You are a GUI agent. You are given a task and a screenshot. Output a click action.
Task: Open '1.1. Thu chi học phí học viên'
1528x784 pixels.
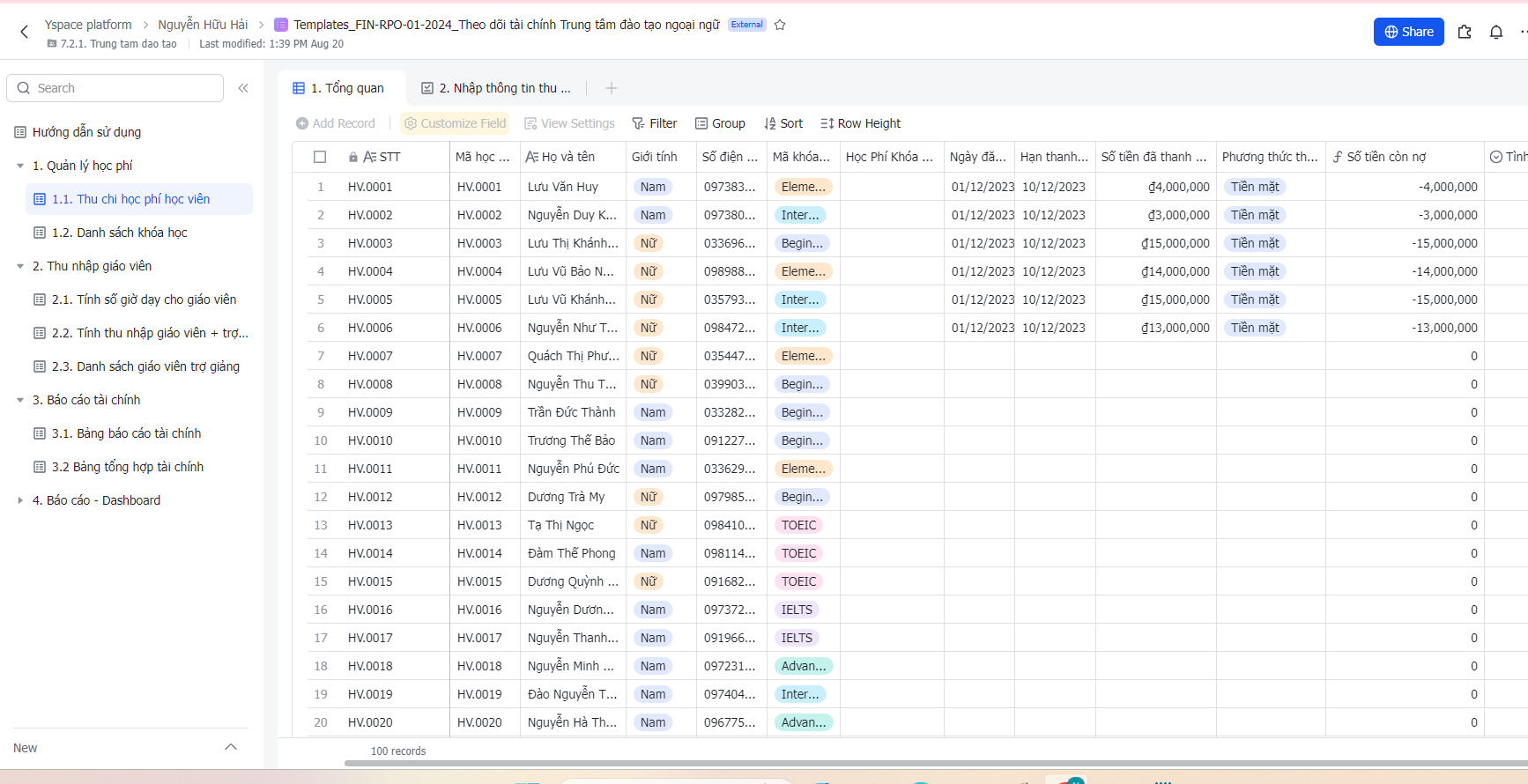tap(139, 199)
